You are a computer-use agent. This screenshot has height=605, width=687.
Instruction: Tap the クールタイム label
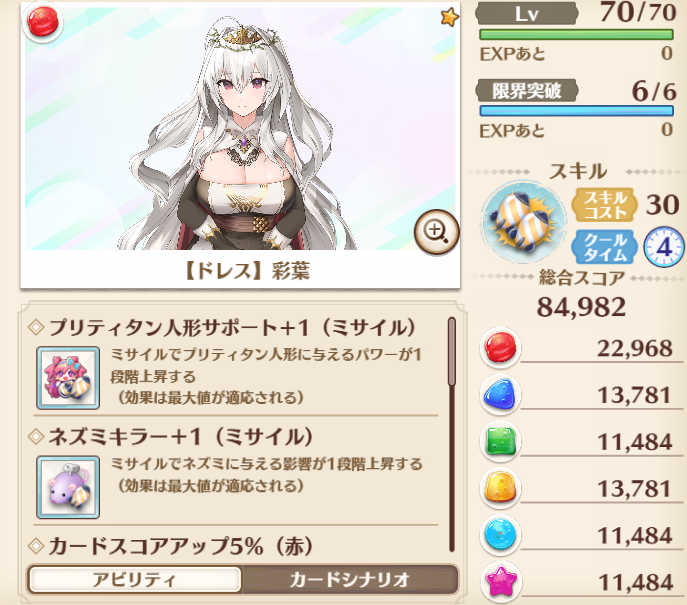[605, 247]
